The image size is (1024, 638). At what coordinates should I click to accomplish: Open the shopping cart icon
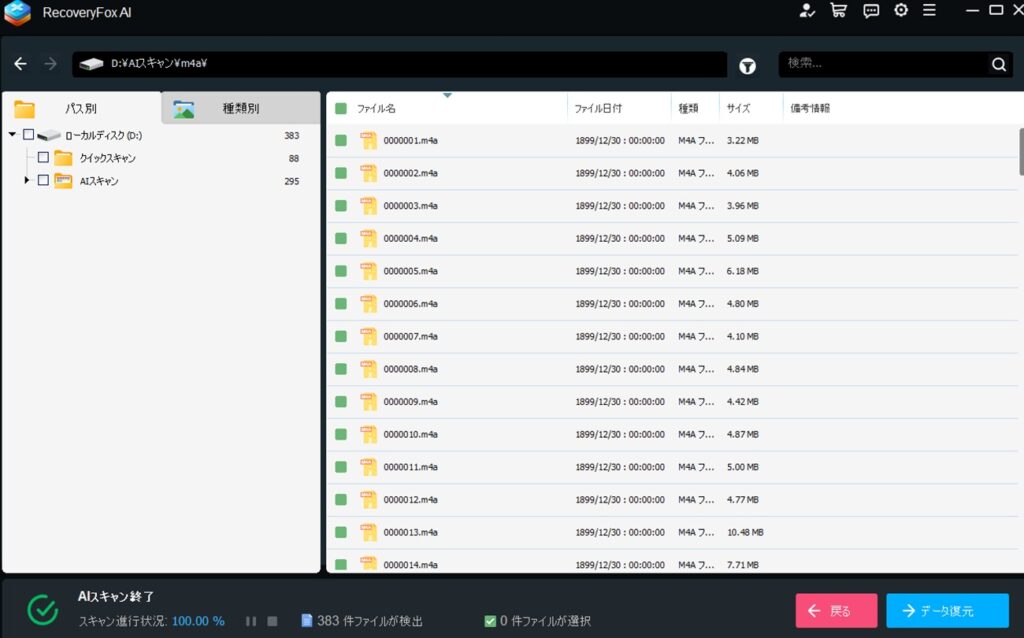(839, 11)
